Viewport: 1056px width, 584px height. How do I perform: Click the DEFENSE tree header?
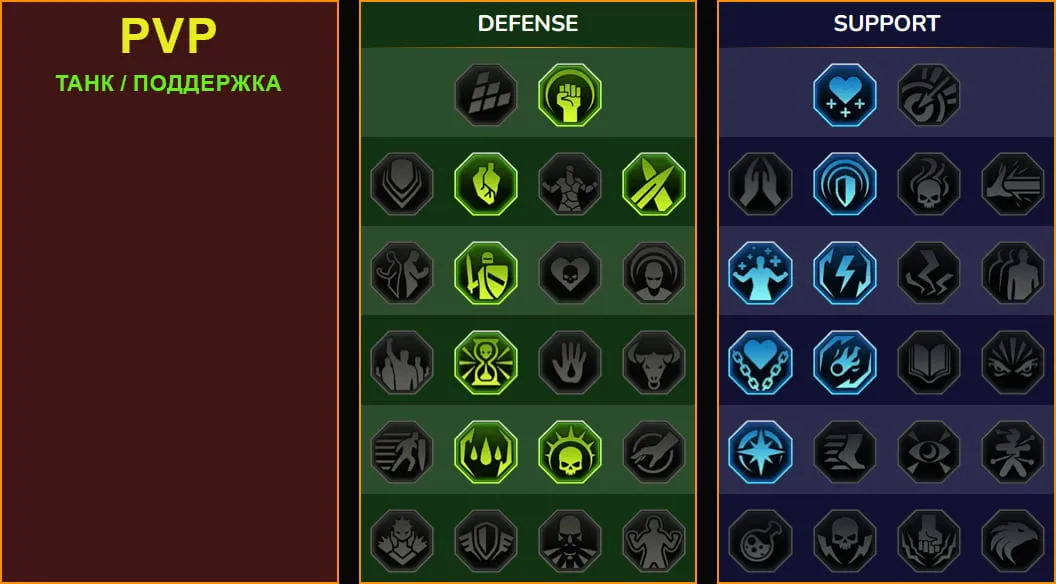pos(528,24)
